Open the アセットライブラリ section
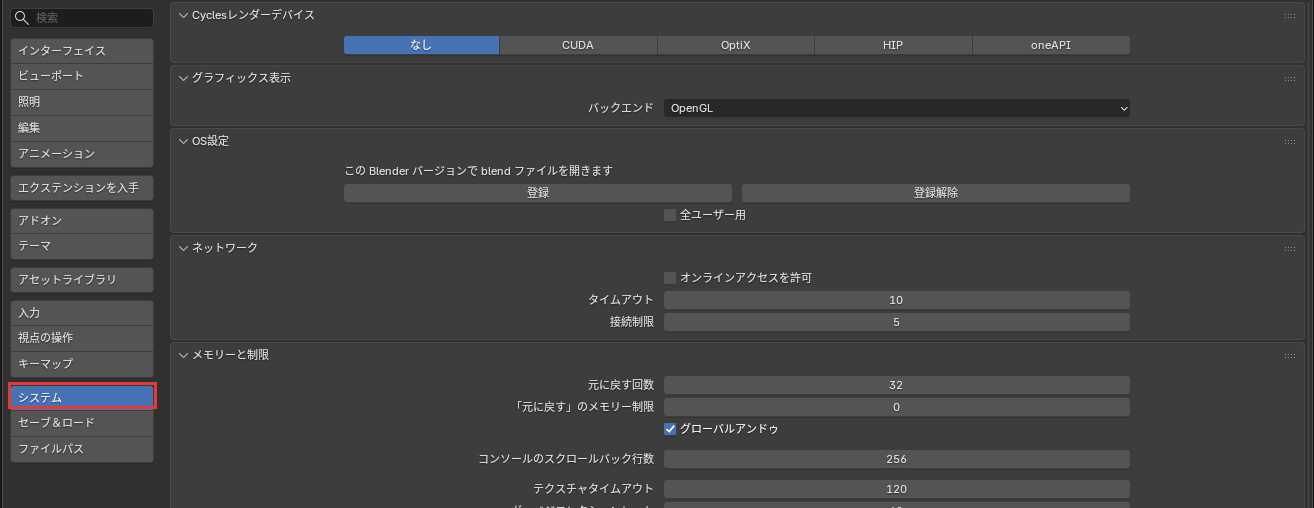 pos(82,279)
